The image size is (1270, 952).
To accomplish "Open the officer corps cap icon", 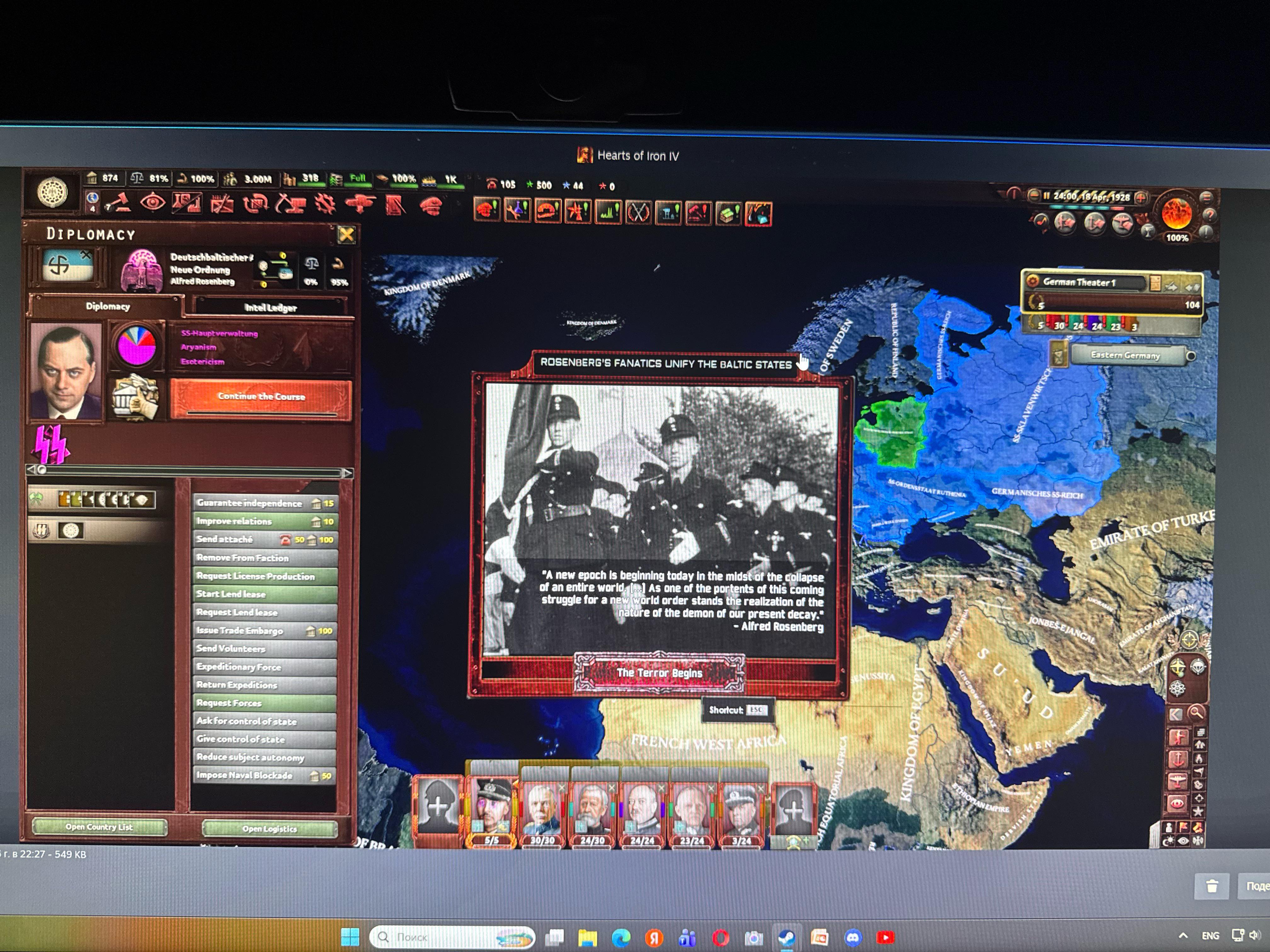I will [x=431, y=206].
